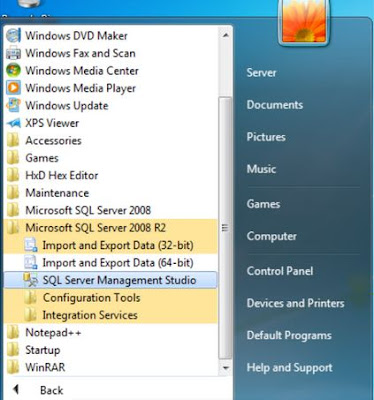The width and height of the screenshot is (374, 400).
Task: Launch XPS Viewer icon
Action: coord(13,123)
